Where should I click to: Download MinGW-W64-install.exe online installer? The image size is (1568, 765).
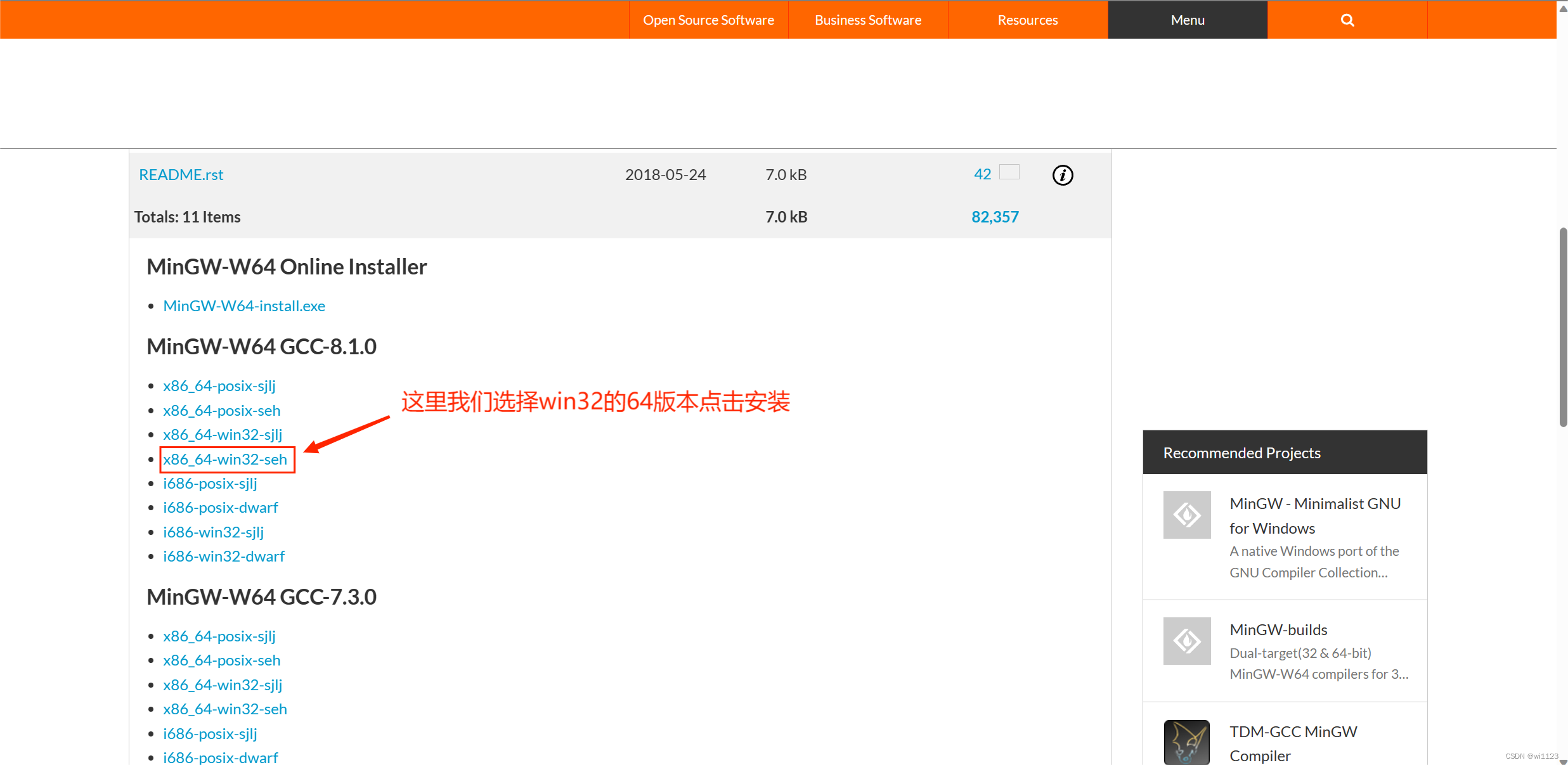[244, 306]
